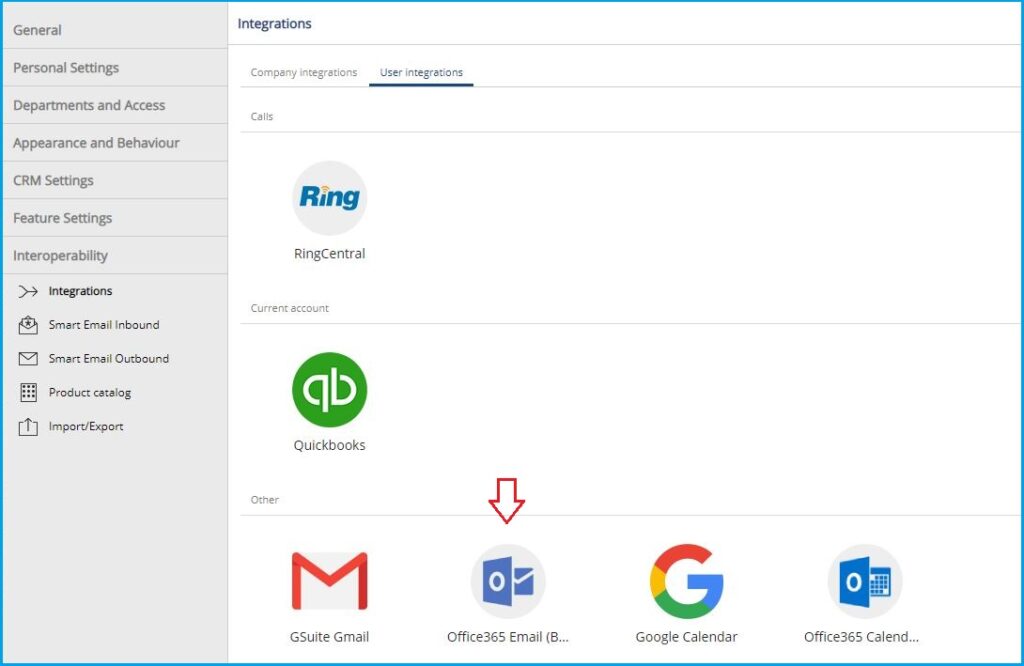Click the Calls section heading
This screenshot has height=666, width=1024.
coord(262,116)
